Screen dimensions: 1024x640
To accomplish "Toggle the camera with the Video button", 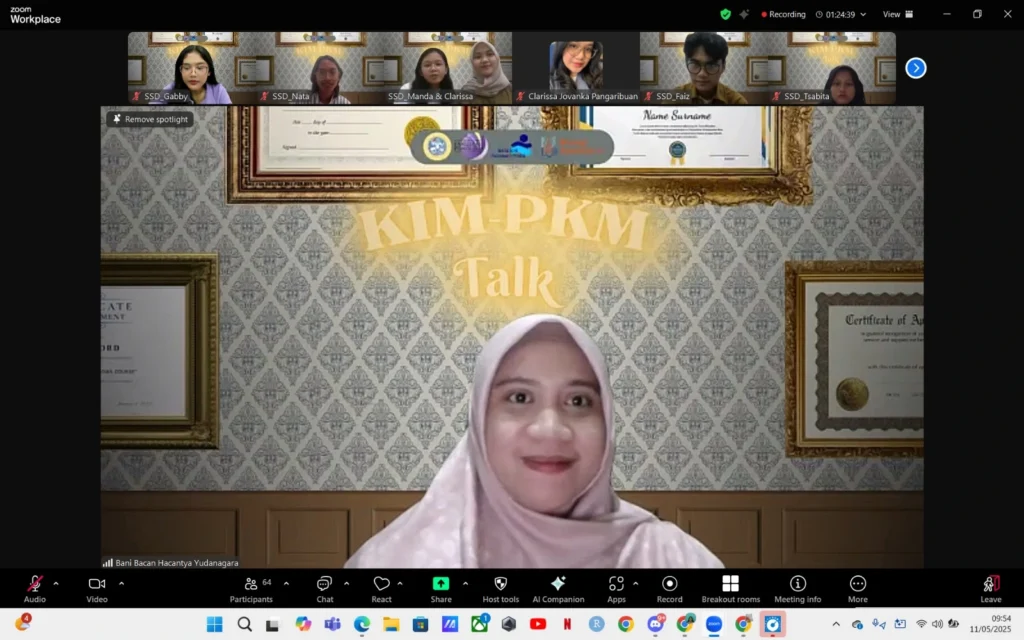I will [97, 588].
